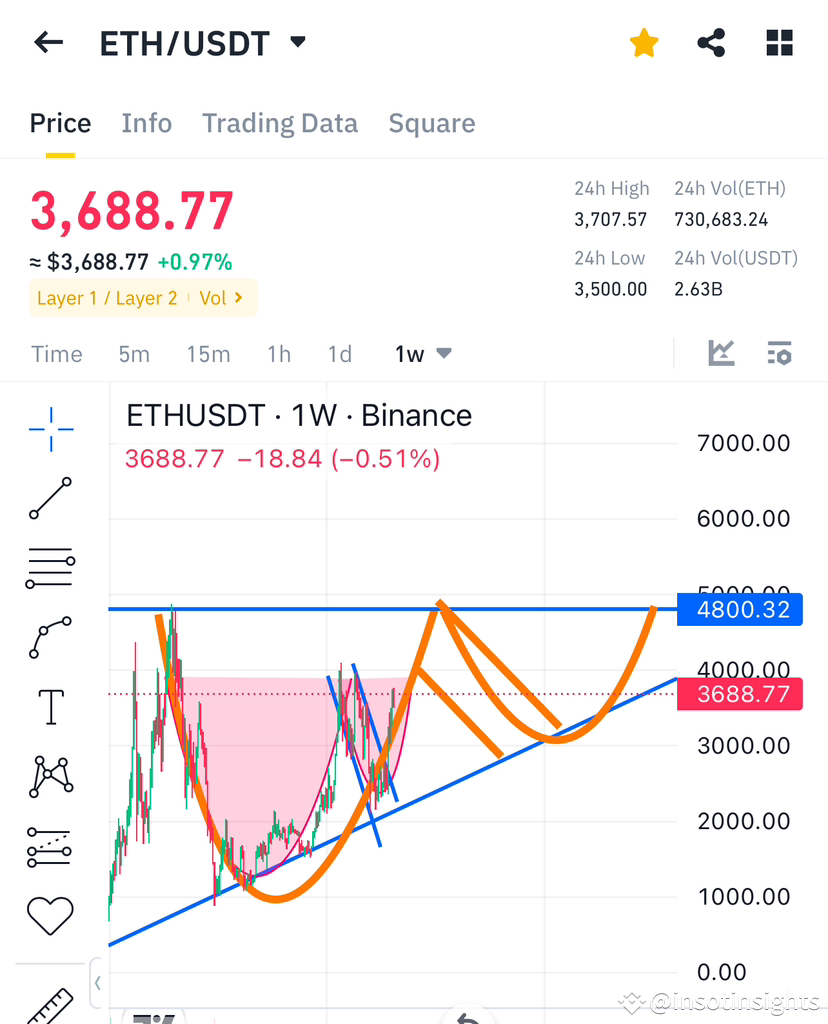This screenshot has height=1024, width=828.
Task: Open the indicator settings icon
Action: (780, 353)
